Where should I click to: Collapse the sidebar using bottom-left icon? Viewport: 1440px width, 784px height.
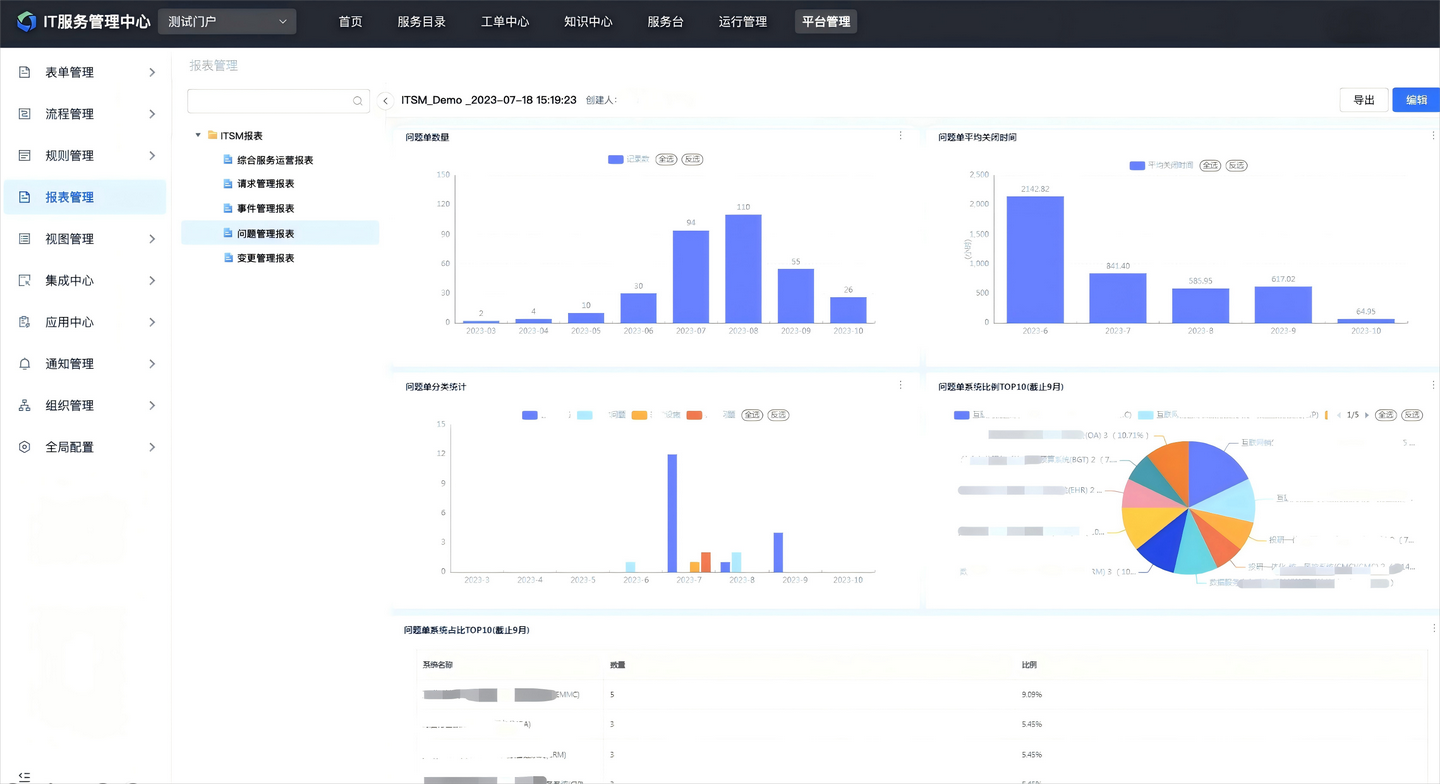pyautogui.click(x=24, y=776)
